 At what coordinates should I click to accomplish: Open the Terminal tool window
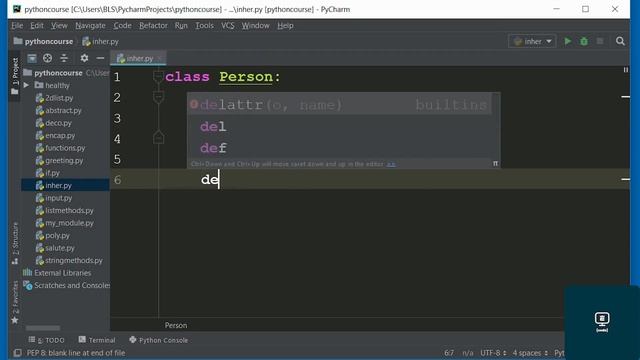point(97,340)
